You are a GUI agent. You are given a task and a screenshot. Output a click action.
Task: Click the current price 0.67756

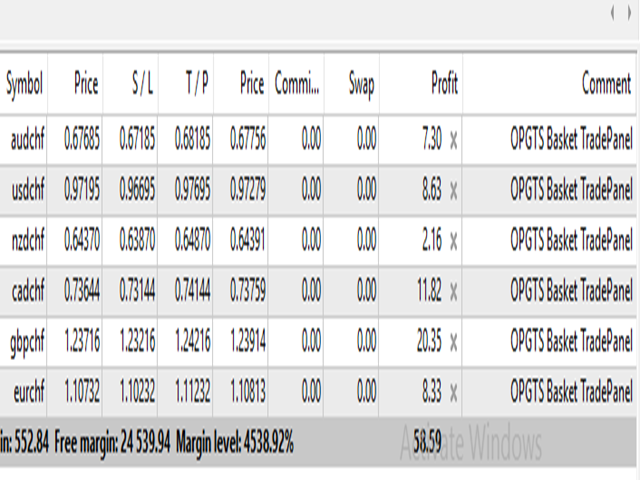tap(248, 138)
